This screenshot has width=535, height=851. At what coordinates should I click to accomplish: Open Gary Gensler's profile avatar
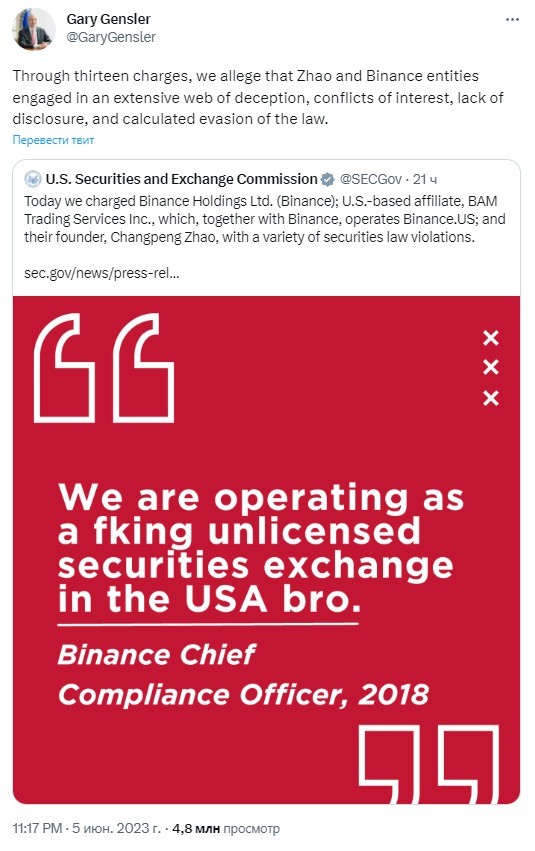[x=33, y=29]
